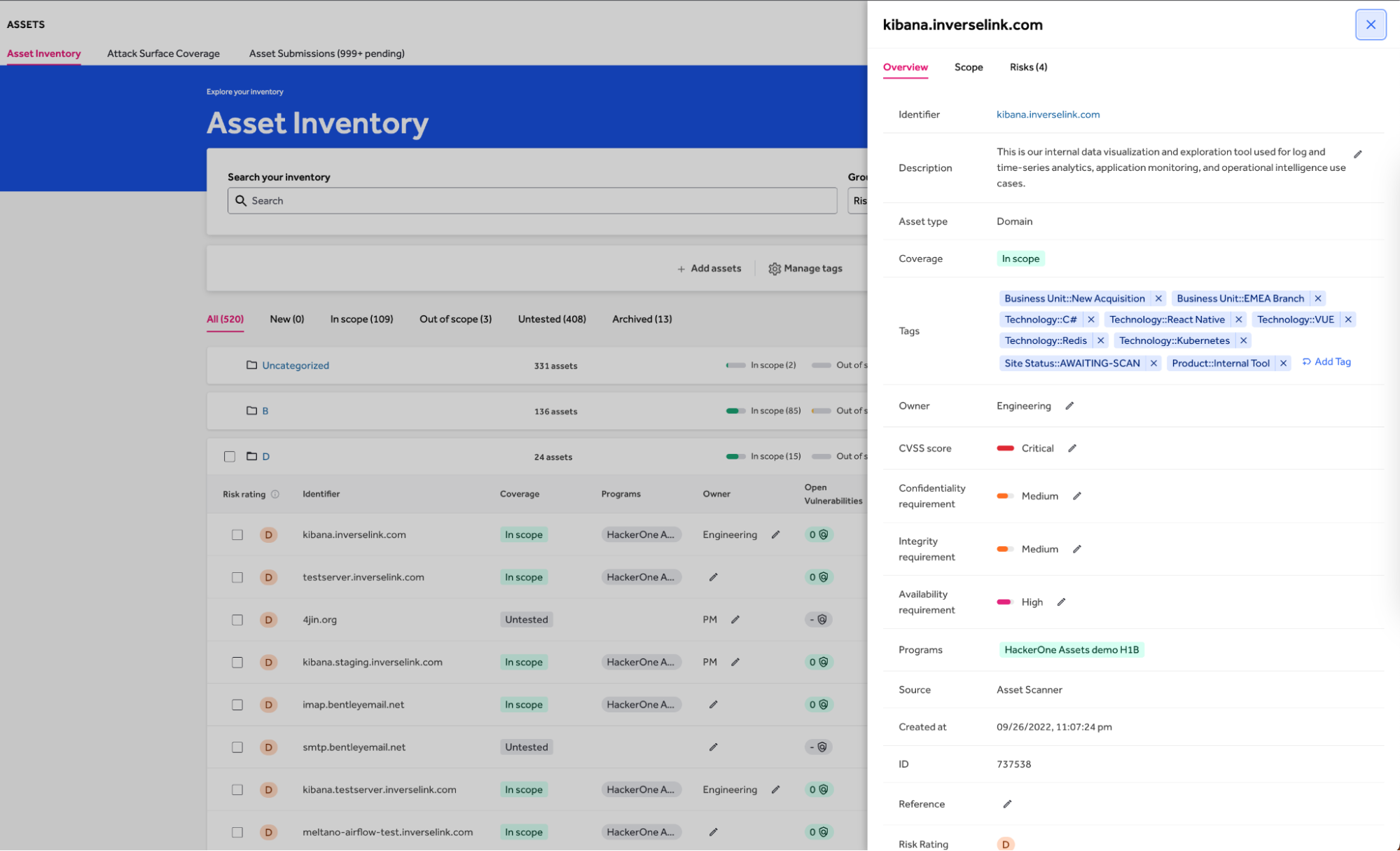Switch to the Scope tab
This screenshot has height=851, width=1400.
click(x=968, y=67)
